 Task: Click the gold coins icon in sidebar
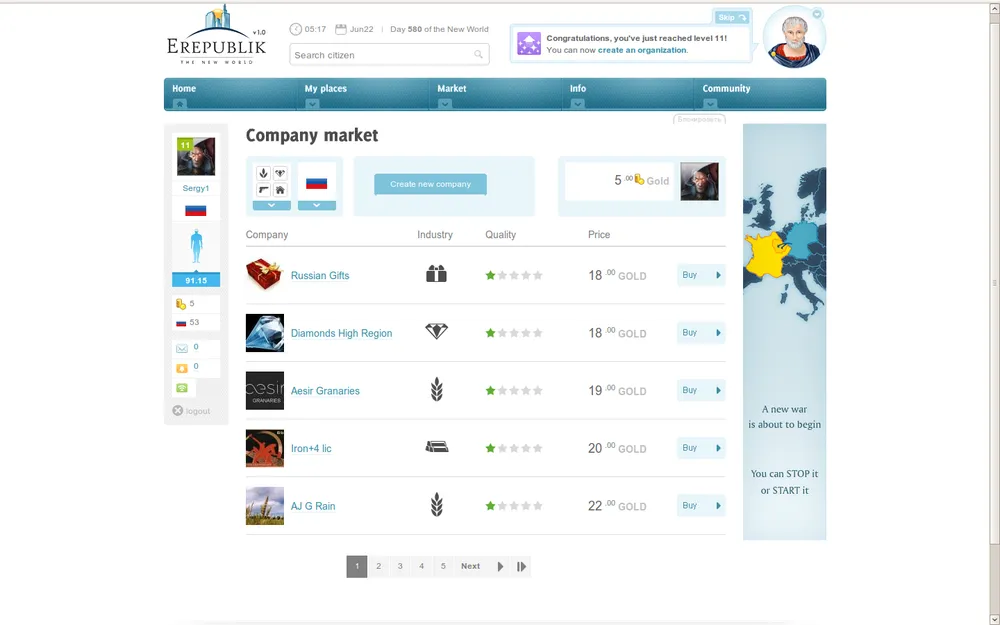coord(181,304)
